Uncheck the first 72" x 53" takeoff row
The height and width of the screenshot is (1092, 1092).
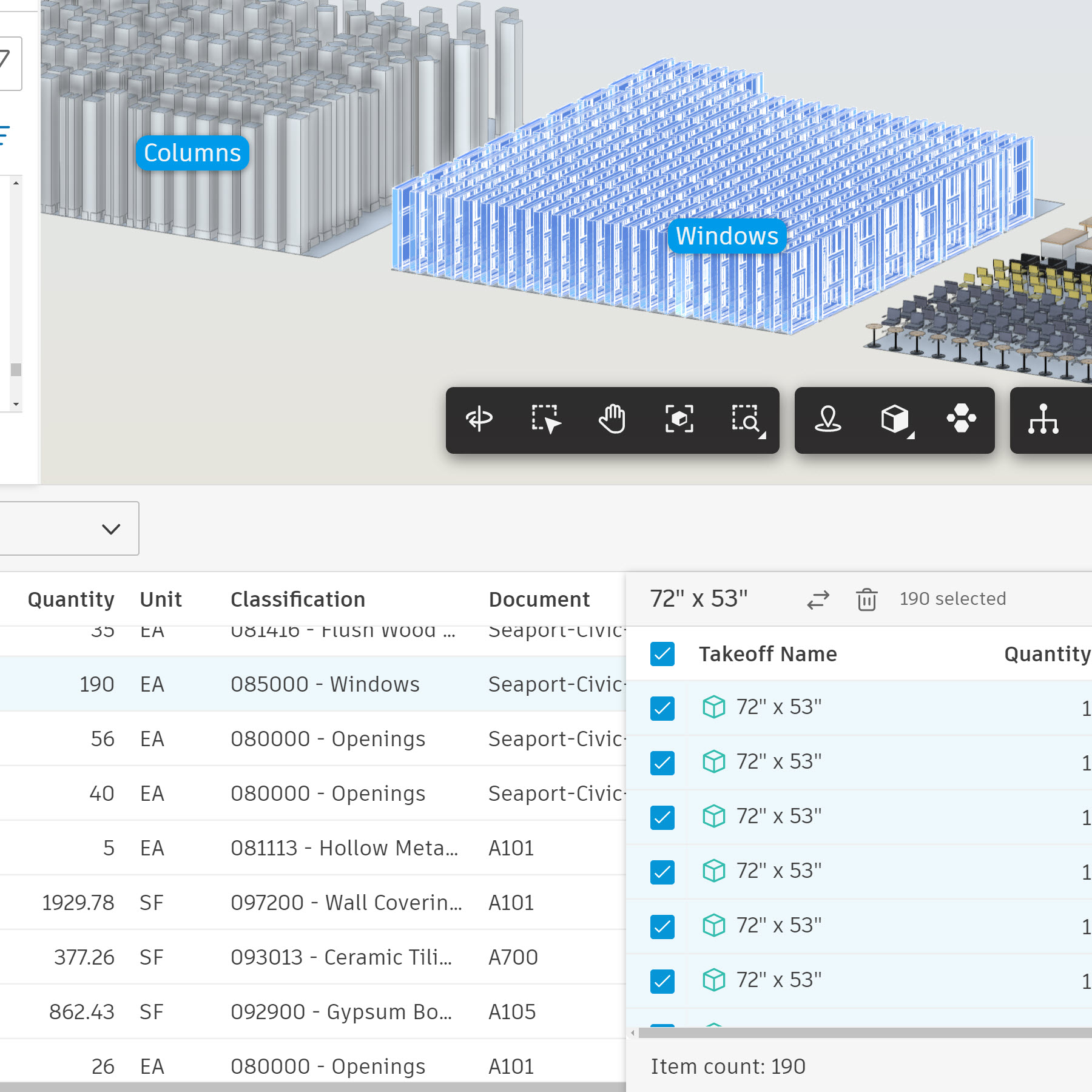662,708
